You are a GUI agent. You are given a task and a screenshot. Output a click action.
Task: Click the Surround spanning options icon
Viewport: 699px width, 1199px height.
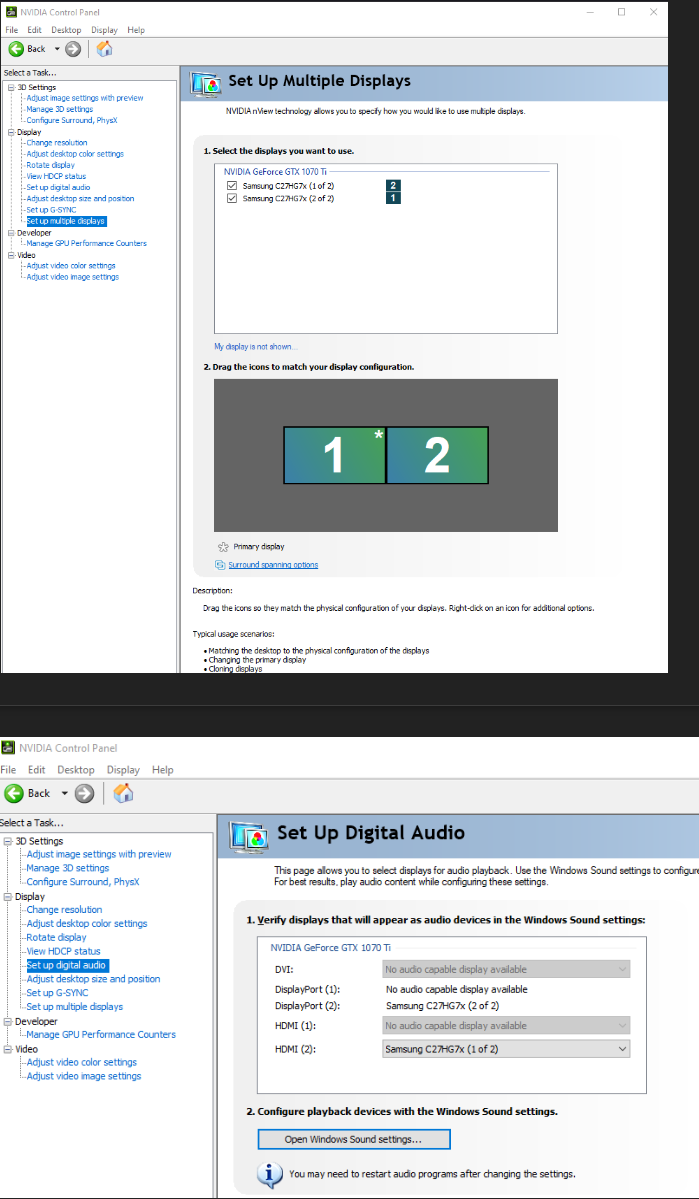pos(221,565)
